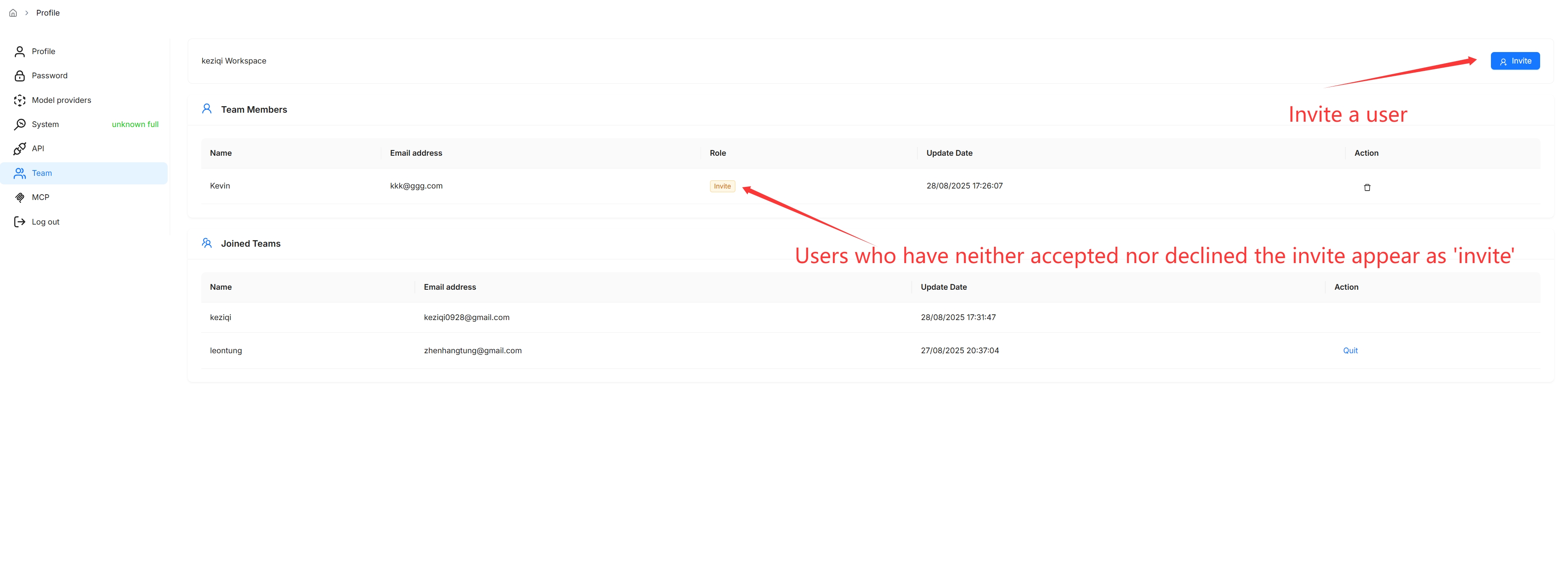Click the Team Members heading icon
The image size is (1568, 577).
point(206,109)
